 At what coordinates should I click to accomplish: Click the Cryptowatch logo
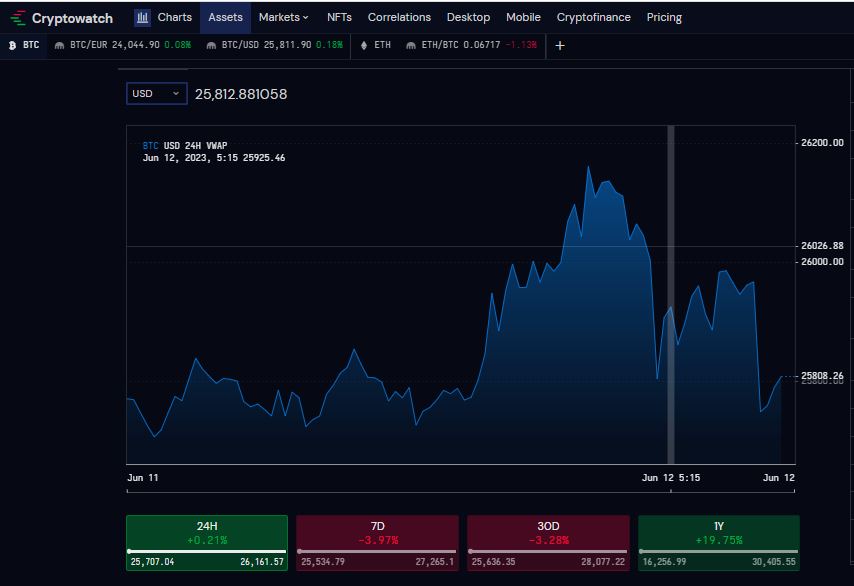(62, 18)
